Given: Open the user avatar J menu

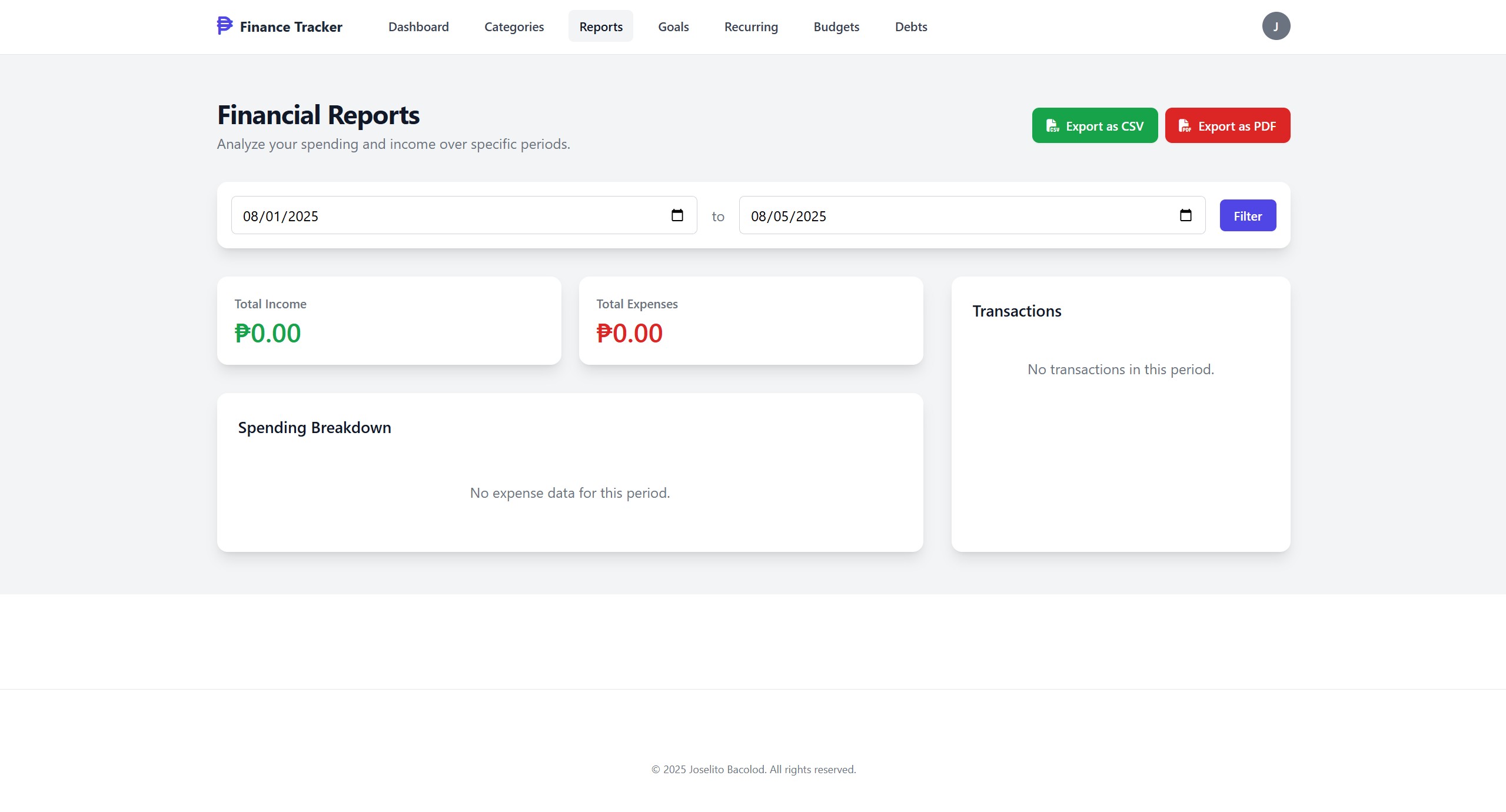Looking at the screenshot, I should point(1275,26).
